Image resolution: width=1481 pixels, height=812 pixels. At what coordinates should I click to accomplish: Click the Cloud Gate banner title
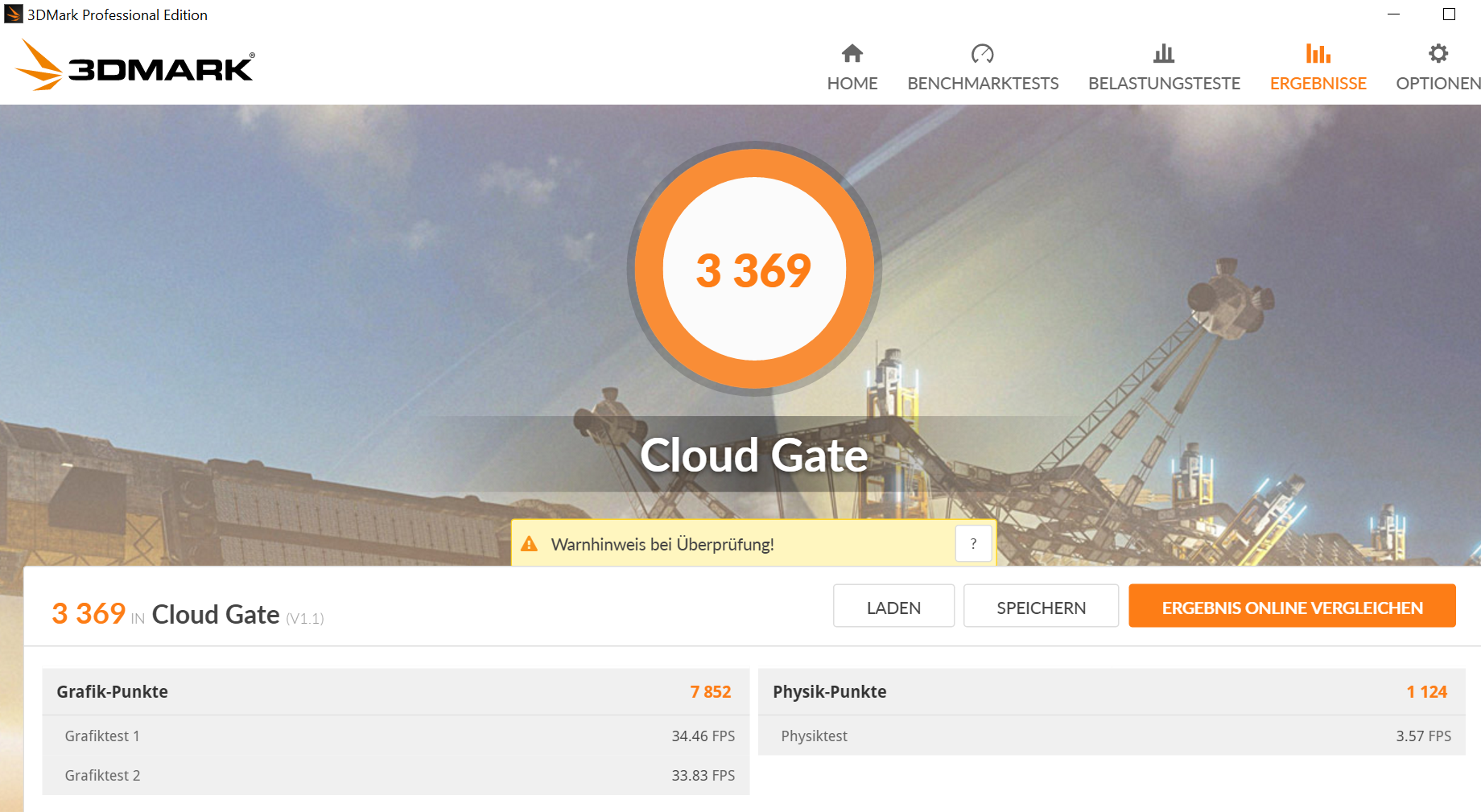(x=754, y=455)
